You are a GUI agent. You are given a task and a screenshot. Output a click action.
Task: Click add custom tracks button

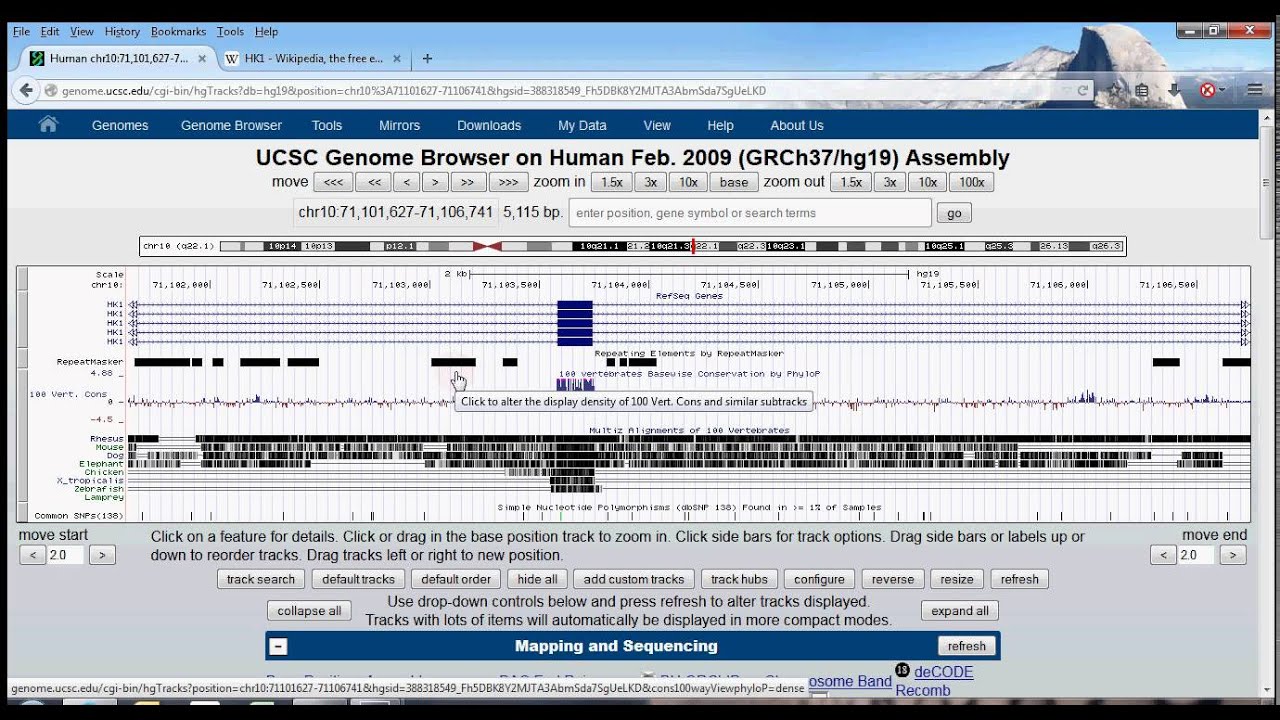click(x=634, y=579)
